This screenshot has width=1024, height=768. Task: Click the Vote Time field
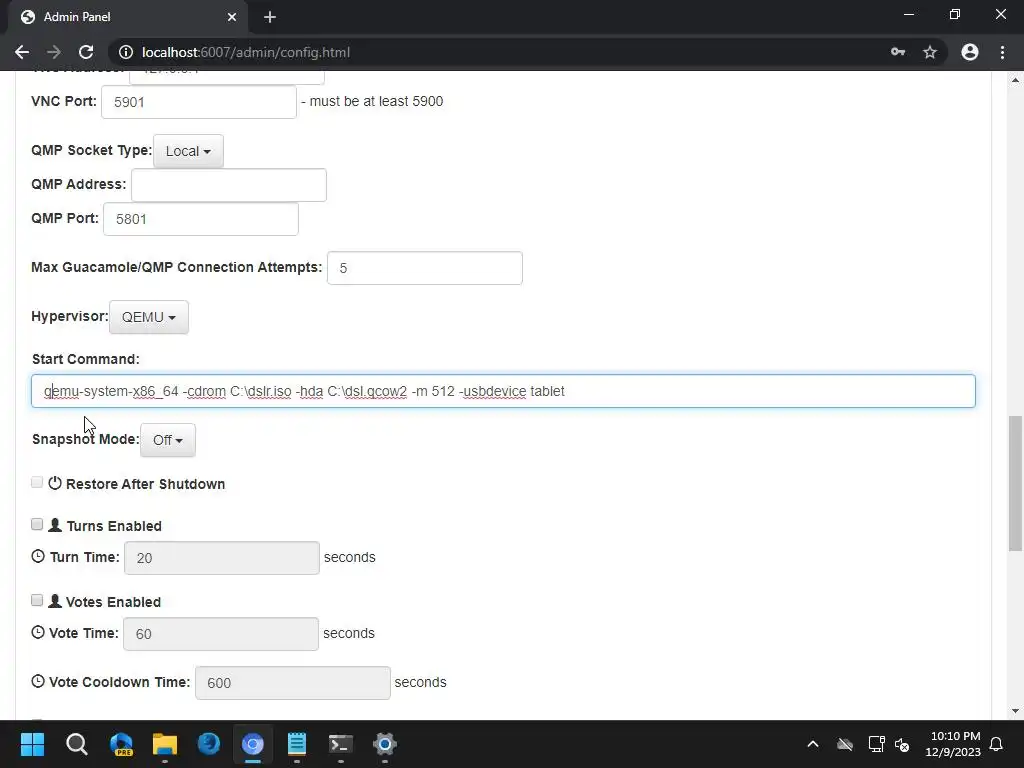(221, 633)
